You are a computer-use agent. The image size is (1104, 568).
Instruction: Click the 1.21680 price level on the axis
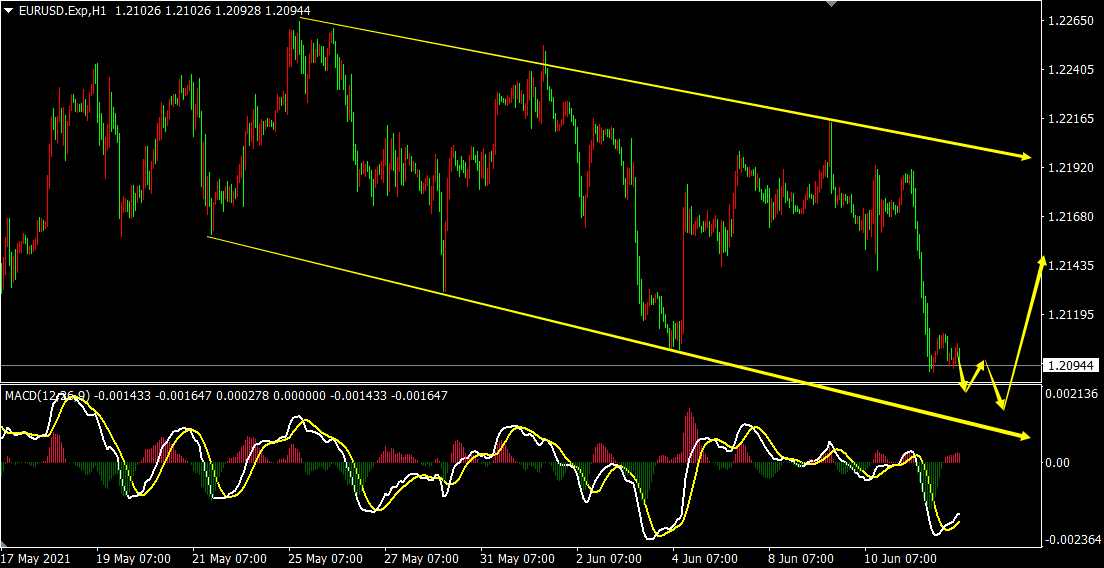click(x=1069, y=216)
